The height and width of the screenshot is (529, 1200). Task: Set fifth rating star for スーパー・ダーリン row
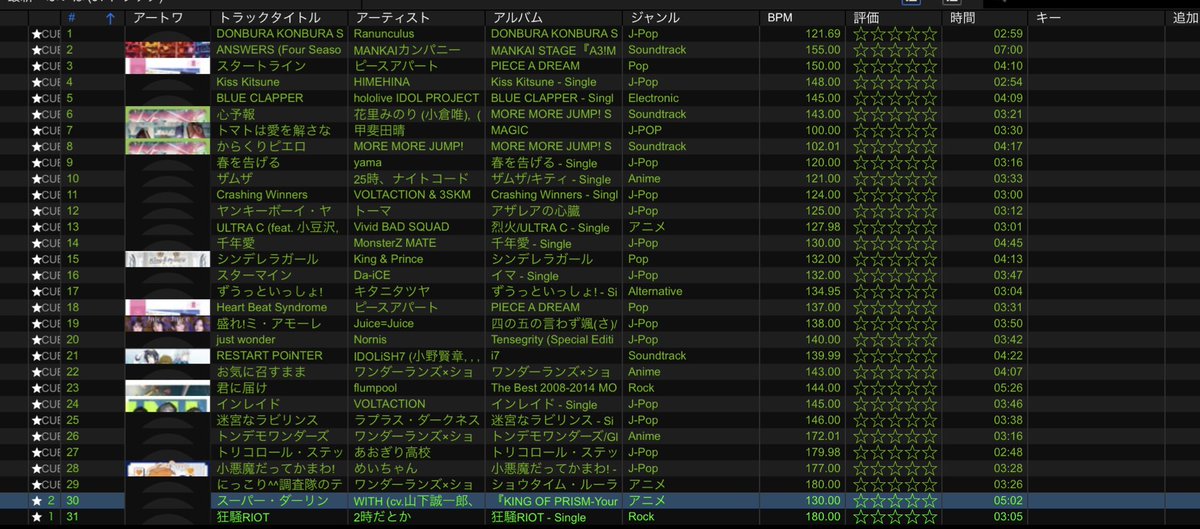929,501
